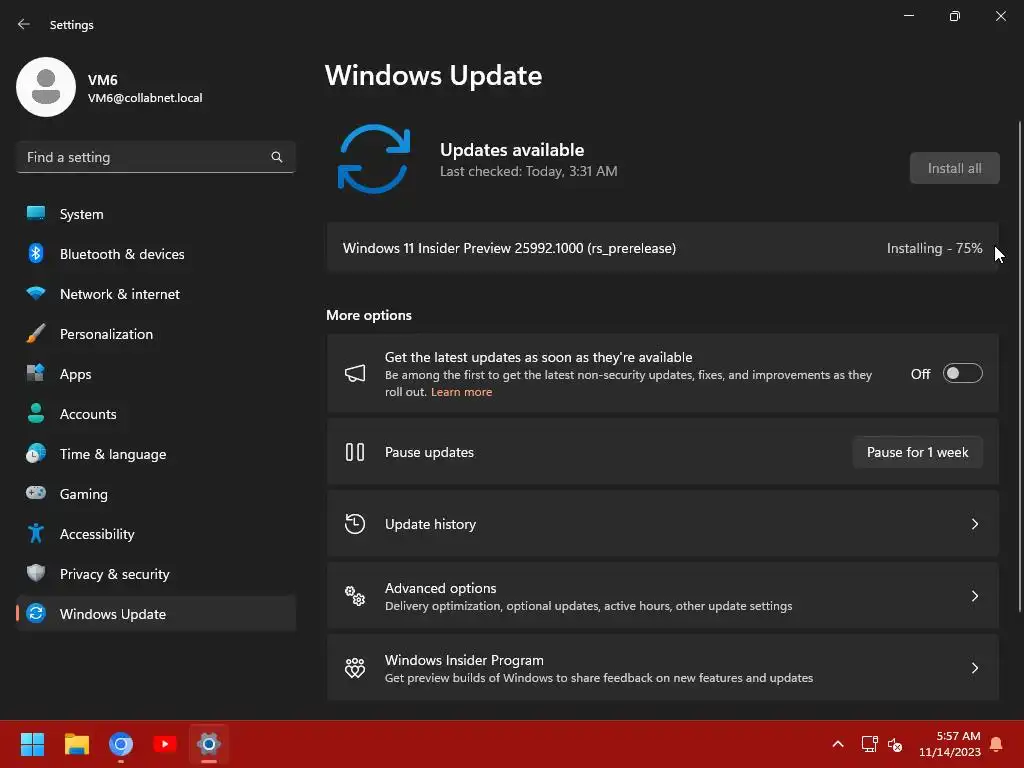Click the network status tray icon

pos(869,744)
